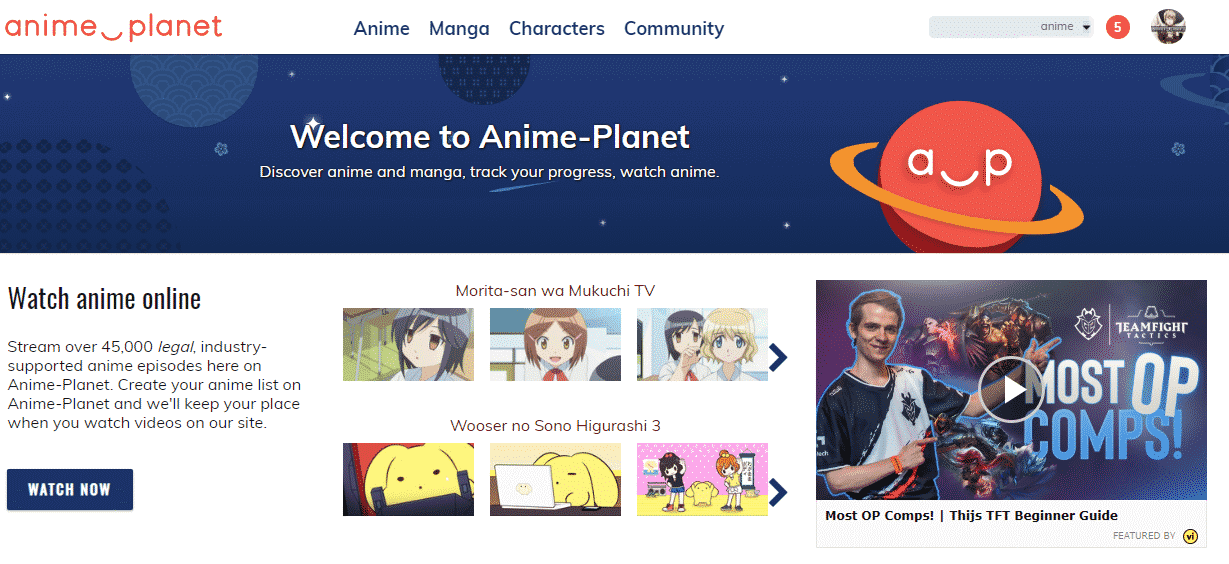Select first Morita-san episode thumbnail
The width and height of the screenshot is (1229, 564).
[408, 344]
